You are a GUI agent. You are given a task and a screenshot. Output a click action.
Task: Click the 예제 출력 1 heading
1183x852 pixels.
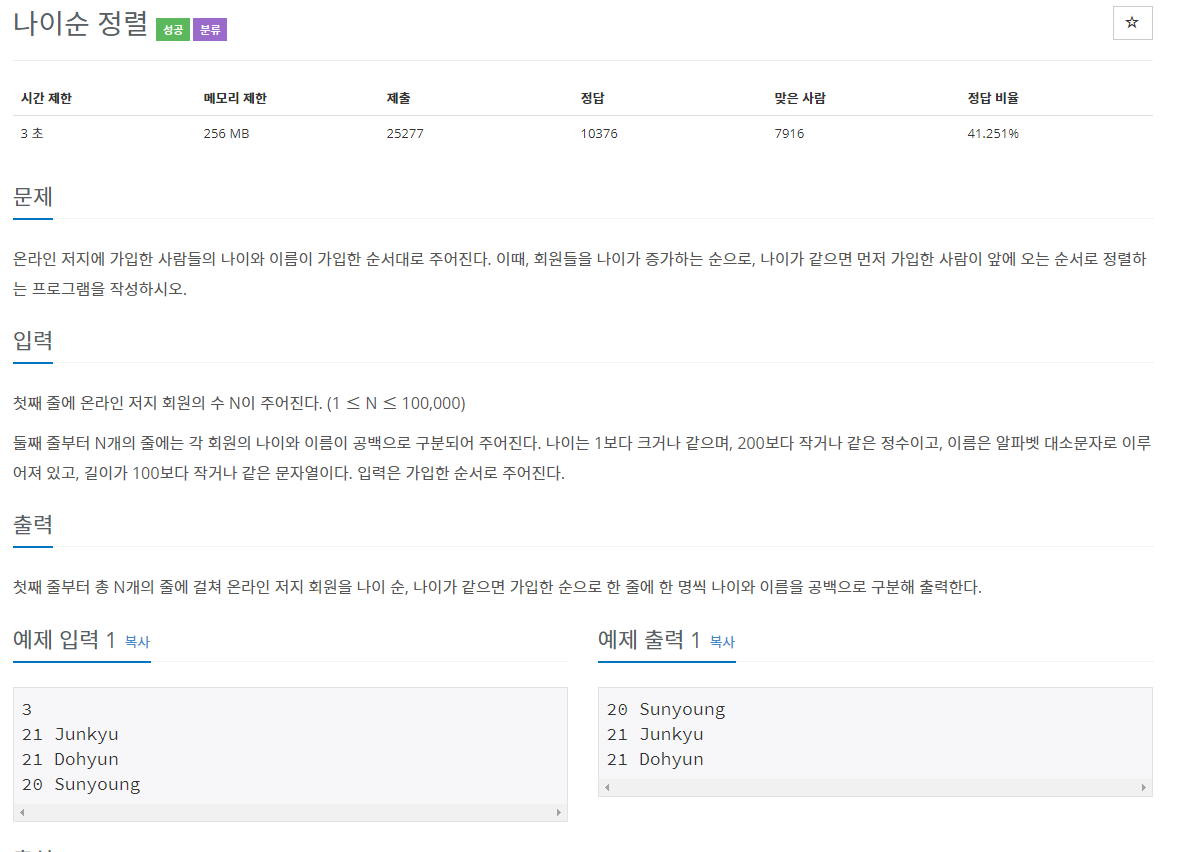pyautogui.click(x=649, y=640)
